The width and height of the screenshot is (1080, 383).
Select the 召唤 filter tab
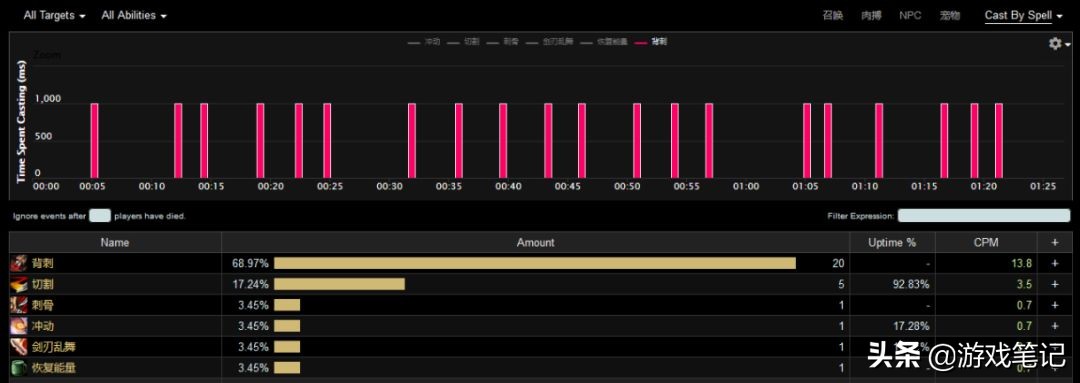point(833,15)
